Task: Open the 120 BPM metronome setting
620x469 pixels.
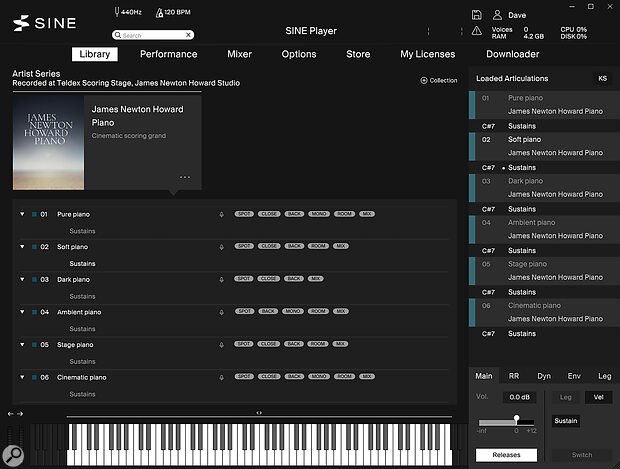Action: pos(173,12)
